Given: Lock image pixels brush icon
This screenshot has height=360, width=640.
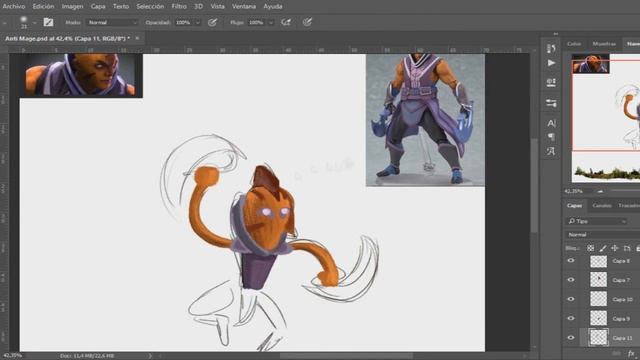Looking at the screenshot, I should tap(603, 248).
